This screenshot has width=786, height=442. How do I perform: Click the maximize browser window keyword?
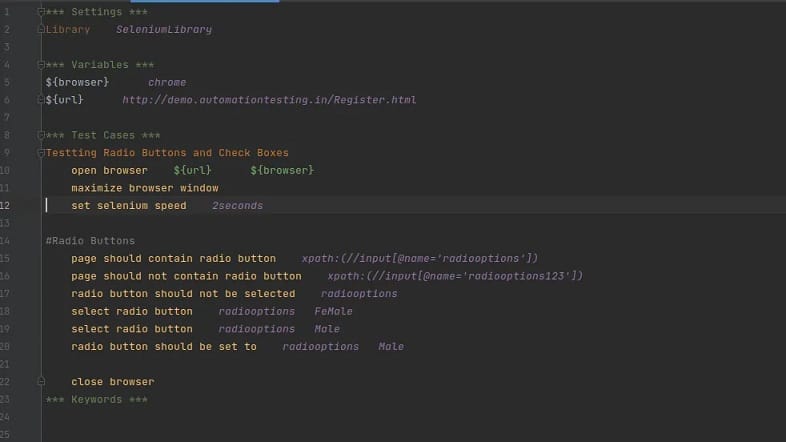145,188
